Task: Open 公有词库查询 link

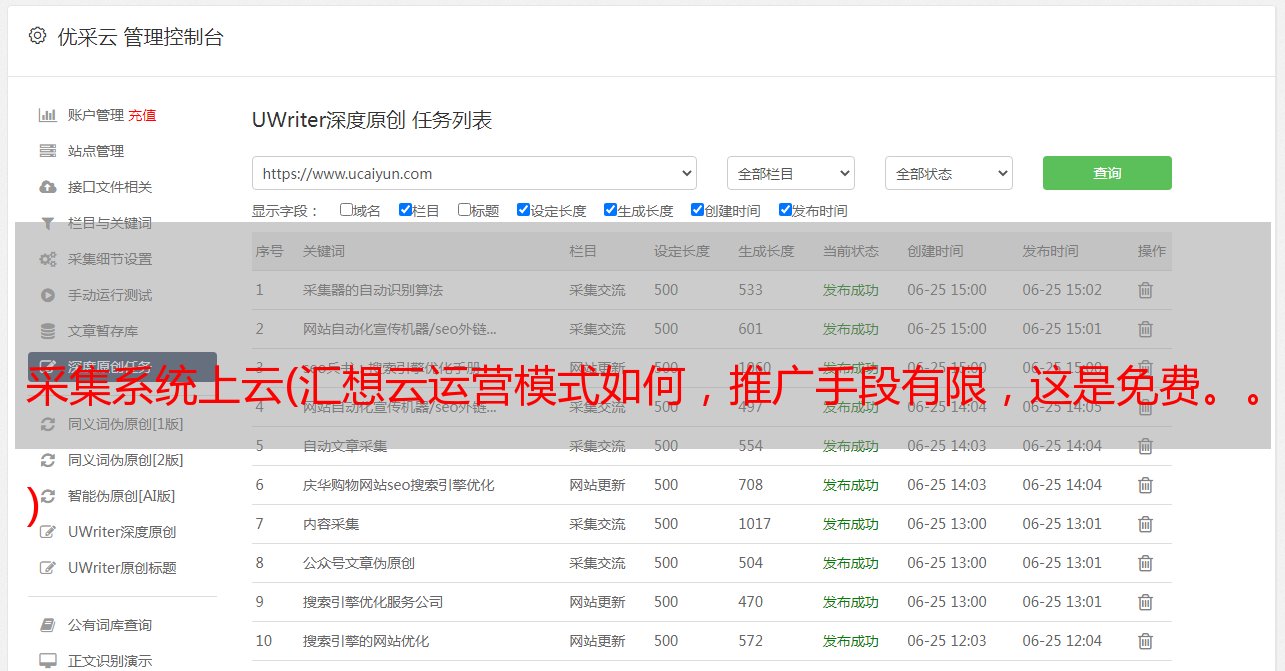Action: [110, 625]
